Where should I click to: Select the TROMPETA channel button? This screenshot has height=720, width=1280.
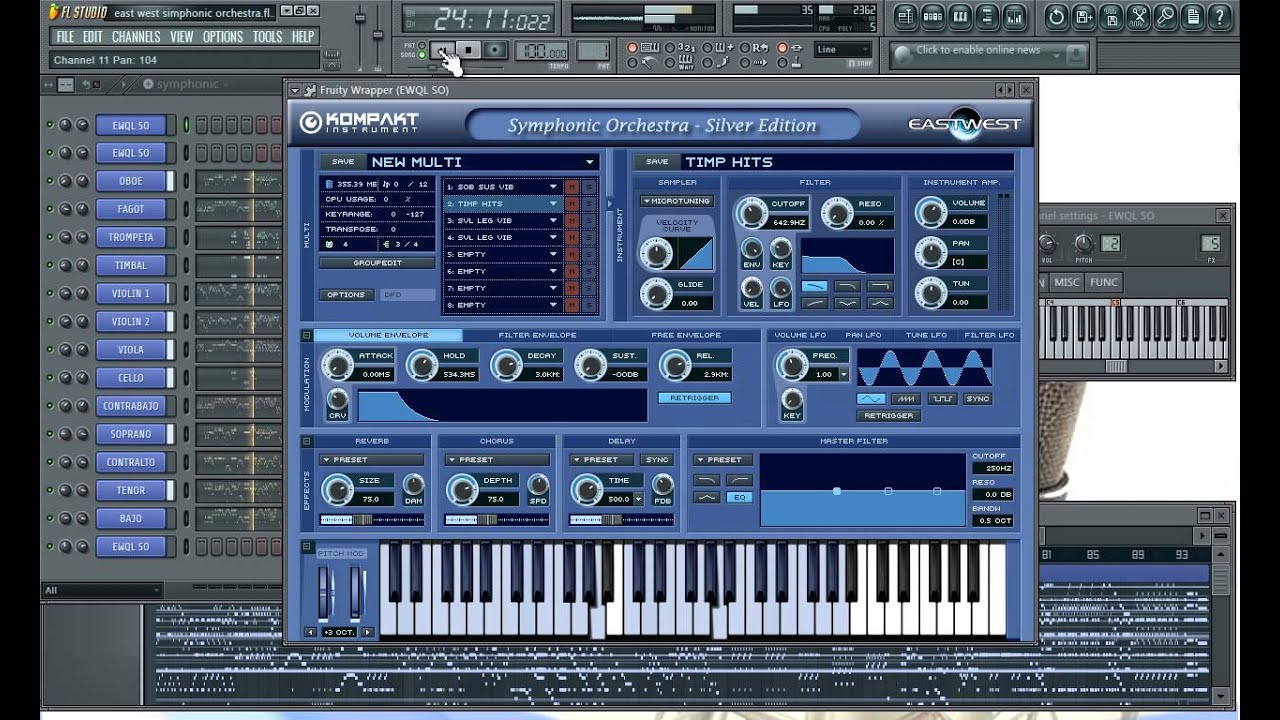pos(131,237)
